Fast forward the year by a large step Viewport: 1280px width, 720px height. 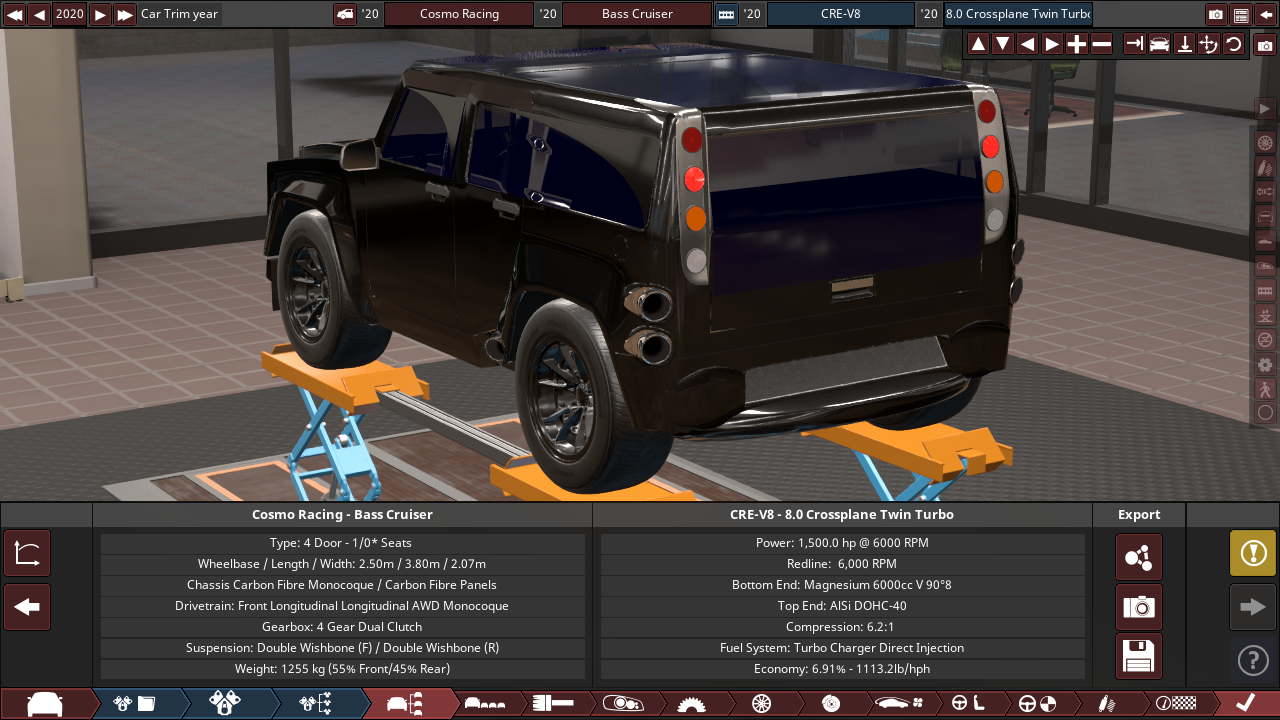pos(125,14)
